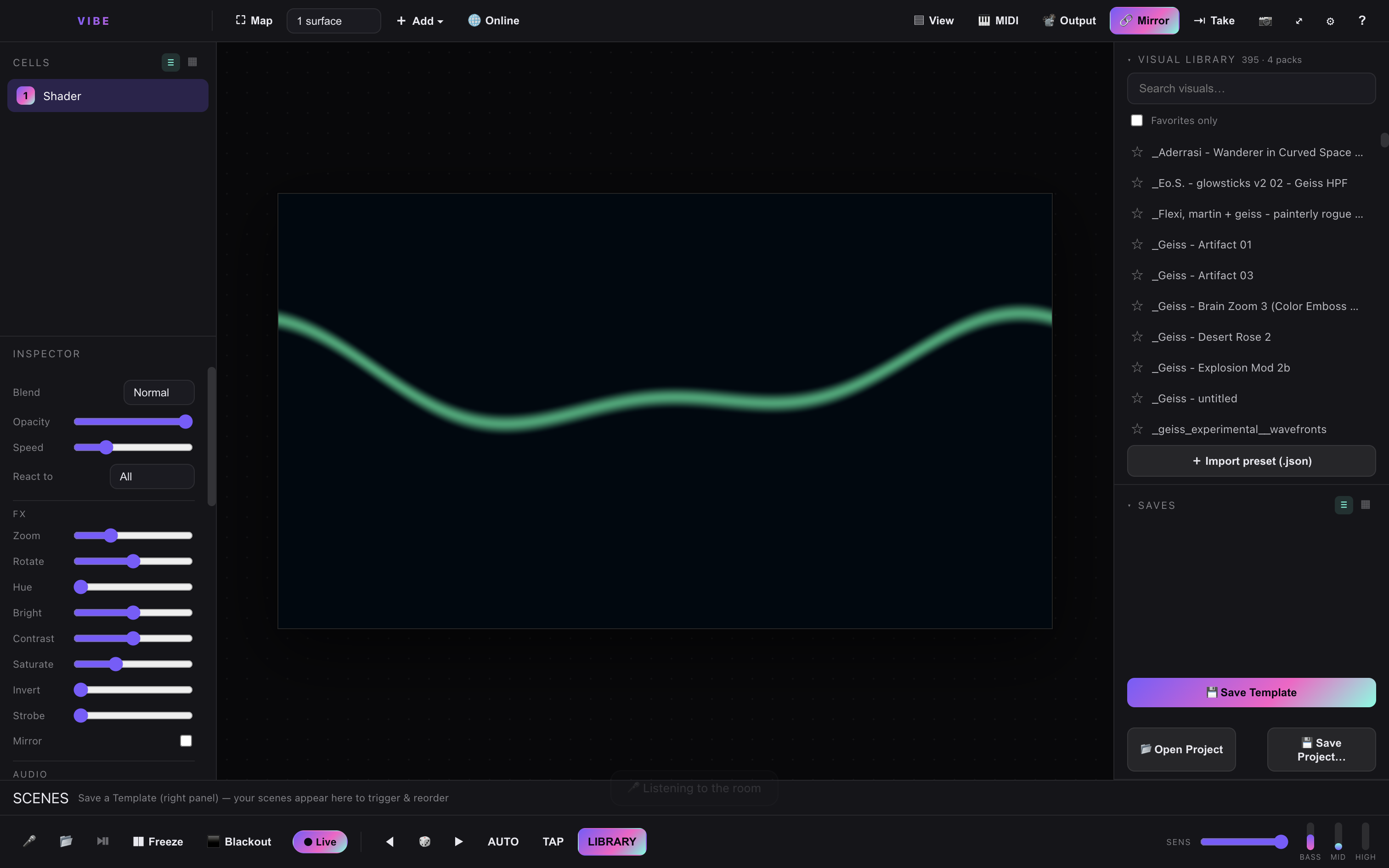
Task: Open the Blend mode dropdown showing Normal
Action: tap(159, 393)
